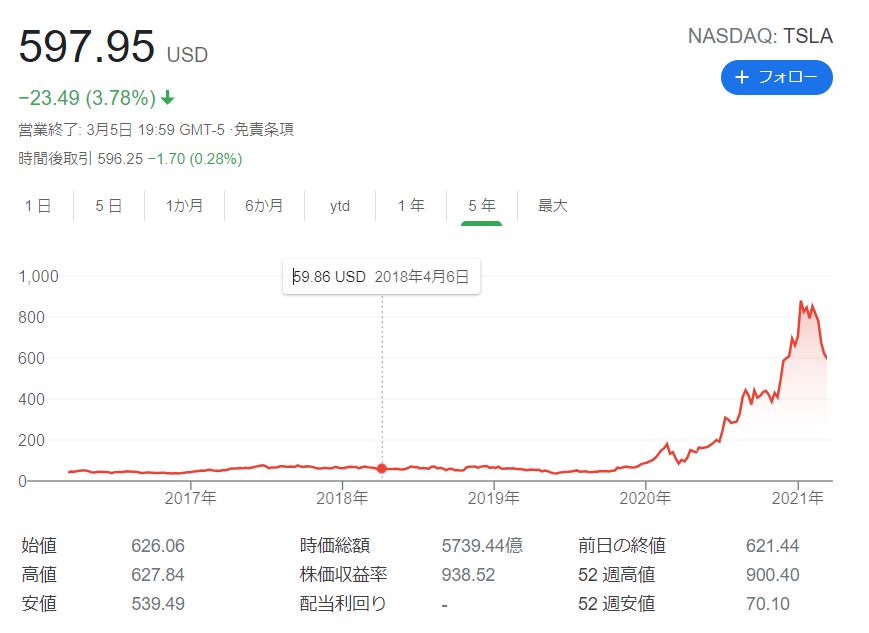
Task: Show the 1か月 chart range
Action: coord(184,206)
